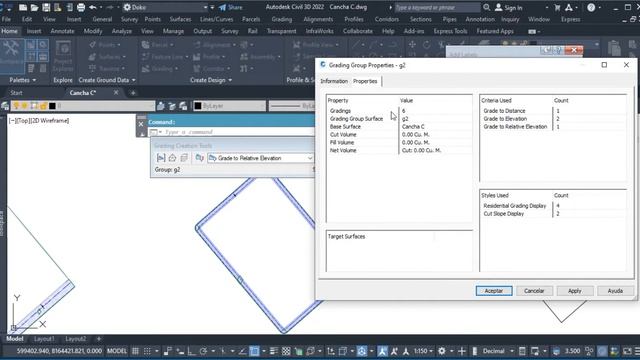The height and width of the screenshot is (360, 640).
Task: Click Set Grading Layer icon in Grading Creation Tools
Action: 184,158
